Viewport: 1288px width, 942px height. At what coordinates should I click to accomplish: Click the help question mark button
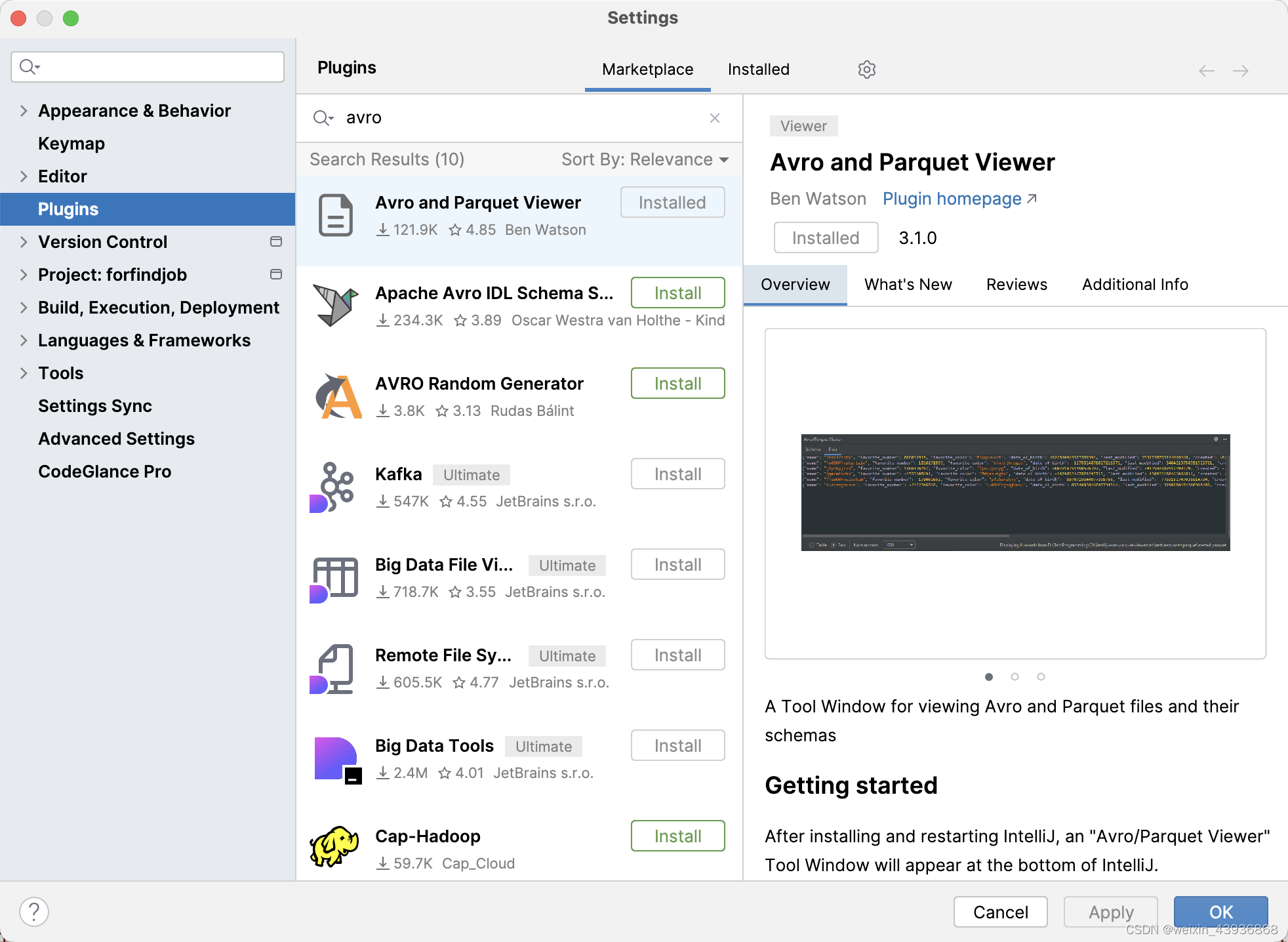pos(34,911)
